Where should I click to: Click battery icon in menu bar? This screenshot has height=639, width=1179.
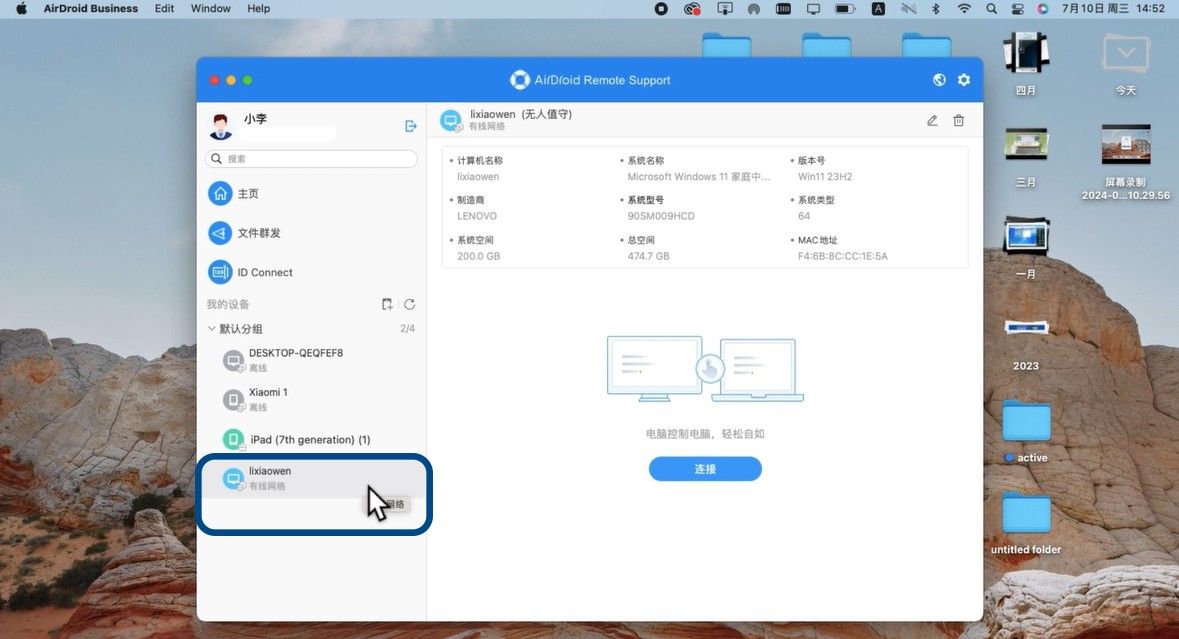pyautogui.click(x=845, y=8)
